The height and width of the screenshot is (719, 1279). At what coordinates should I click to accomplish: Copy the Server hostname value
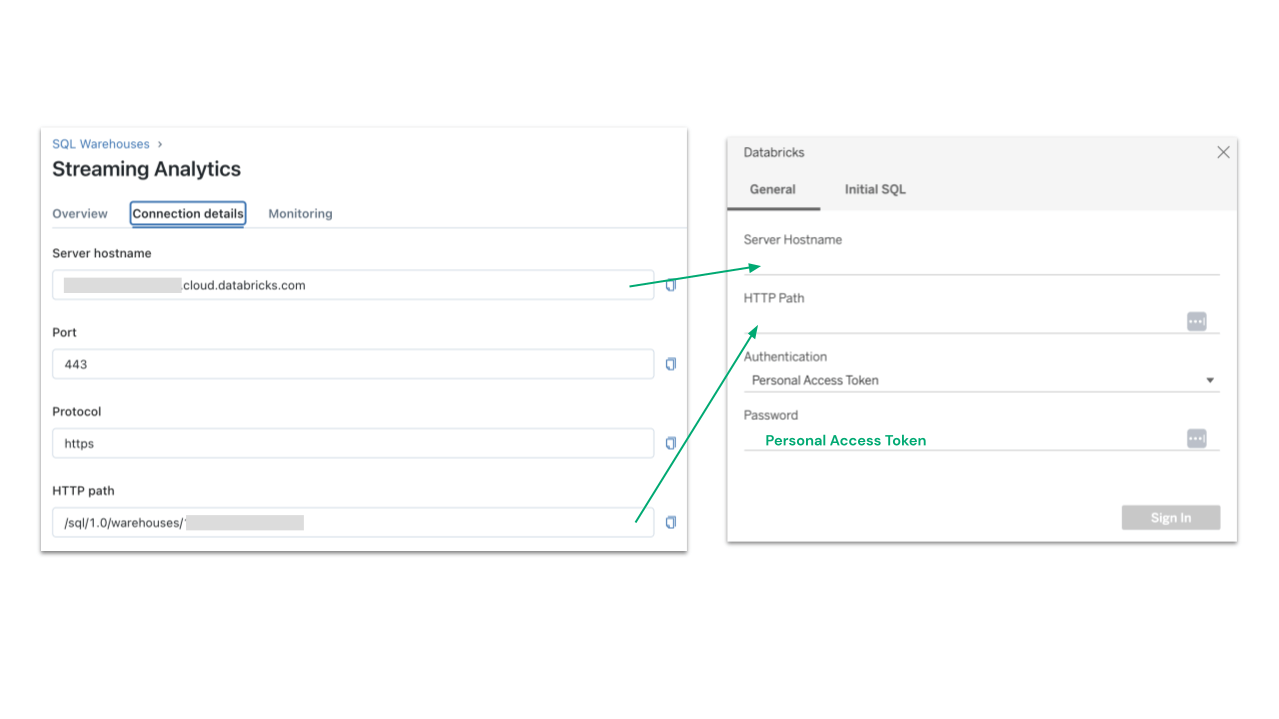(x=671, y=285)
